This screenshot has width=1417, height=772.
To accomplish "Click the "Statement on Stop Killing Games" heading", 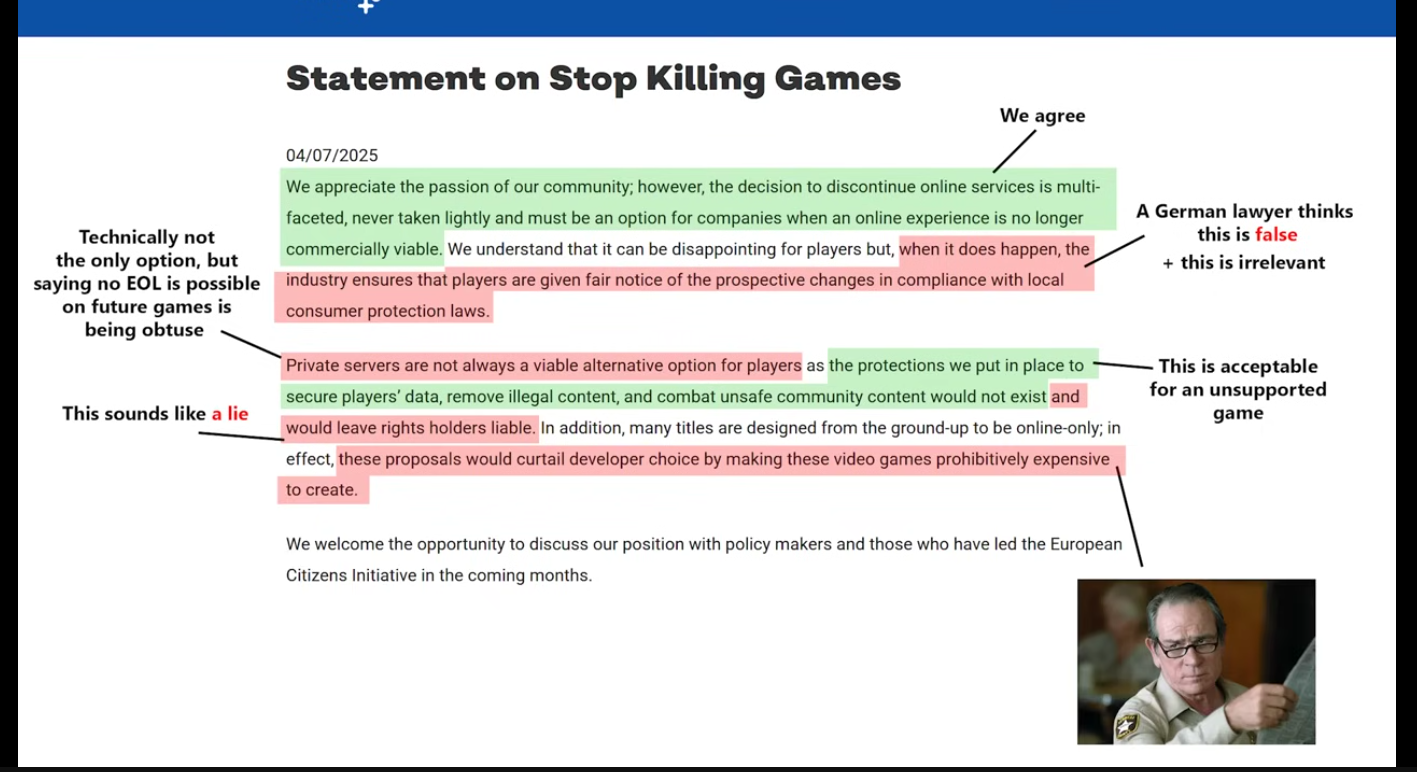I will pyautogui.click(x=593, y=78).
